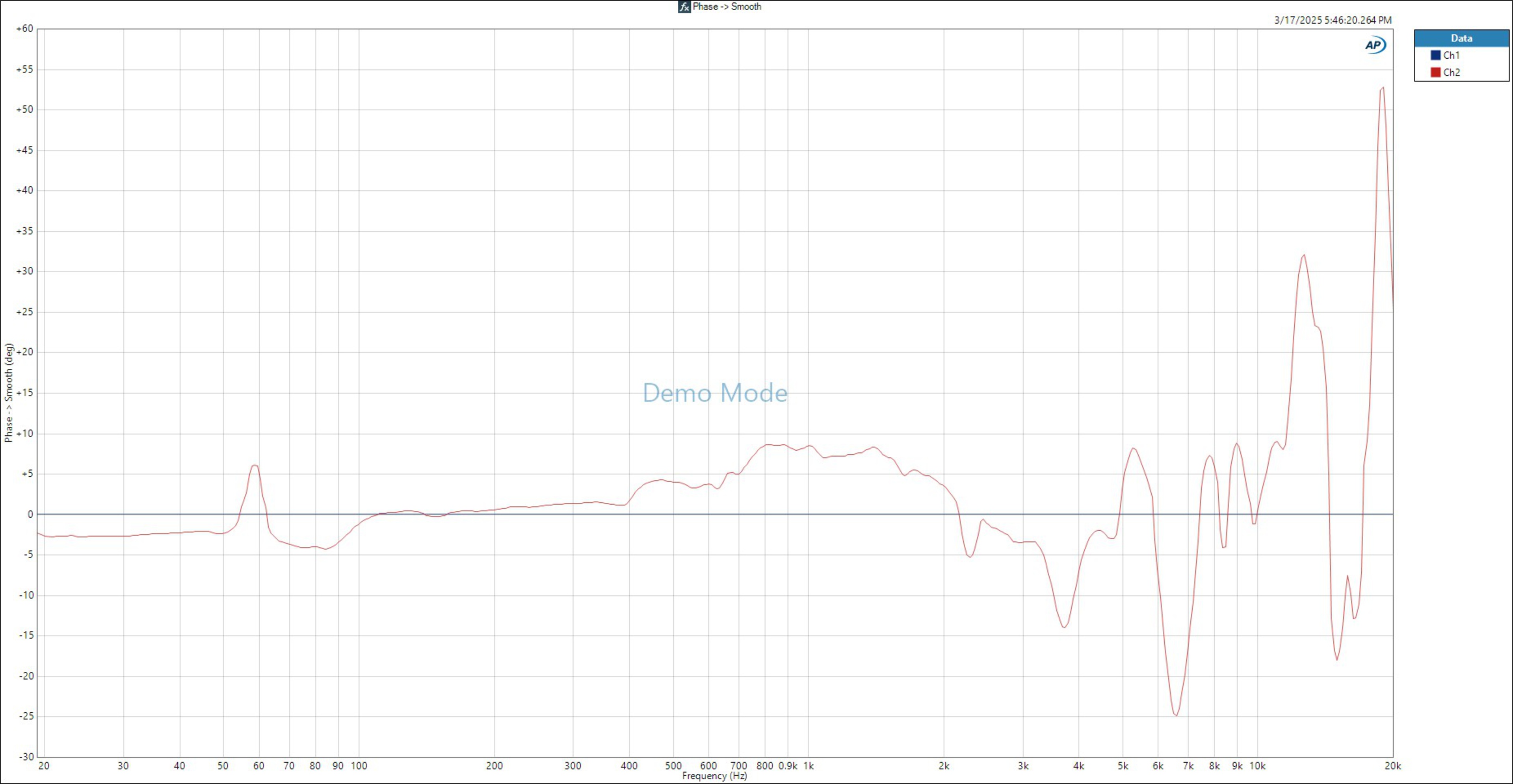Click the 0 label on the phase axis
The width and height of the screenshot is (1513, 784).
(31, 515)
